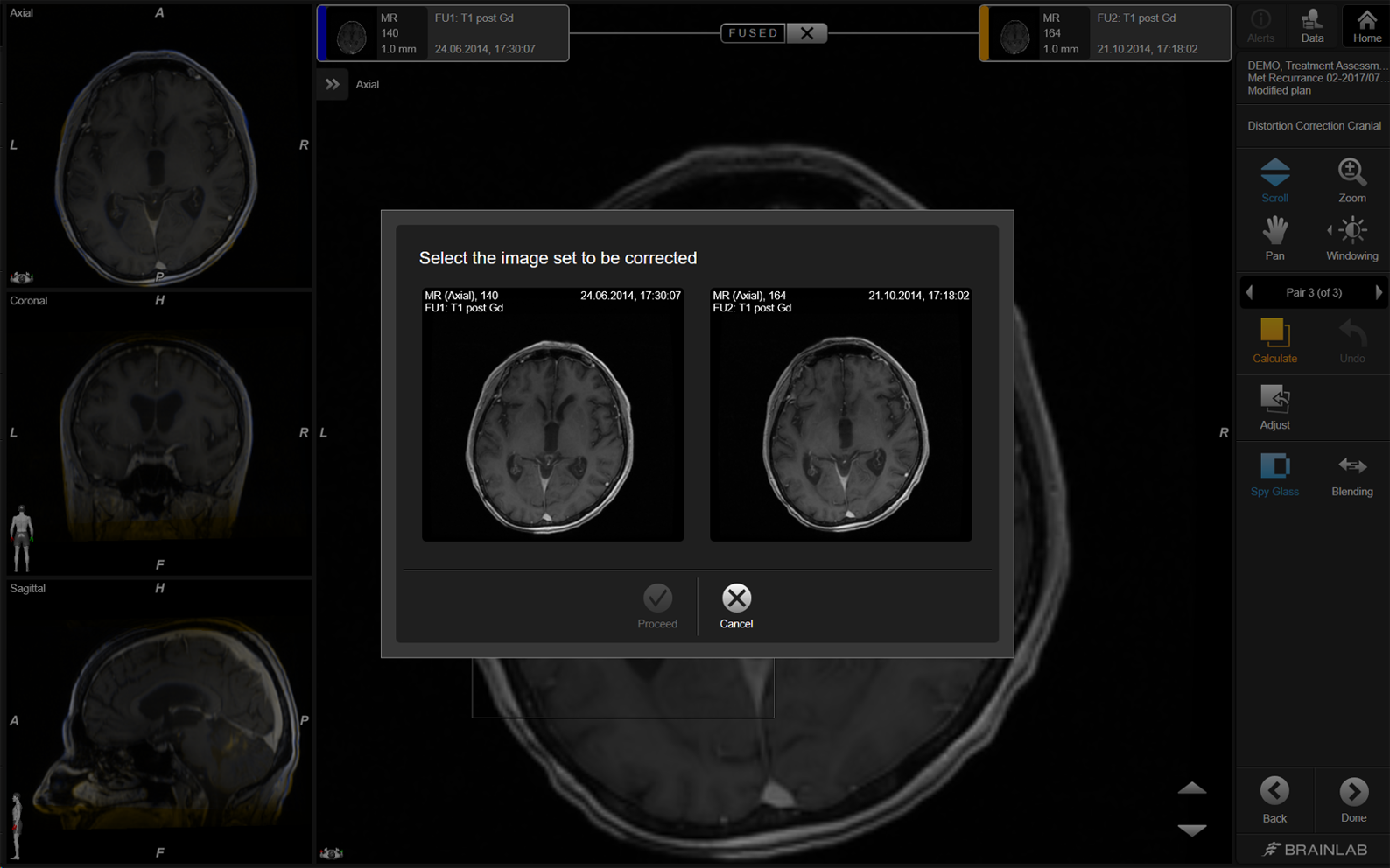Viewport: 1390px width, 868px height.
Task: Select the Scroll tool
Action: [1274, 180]
